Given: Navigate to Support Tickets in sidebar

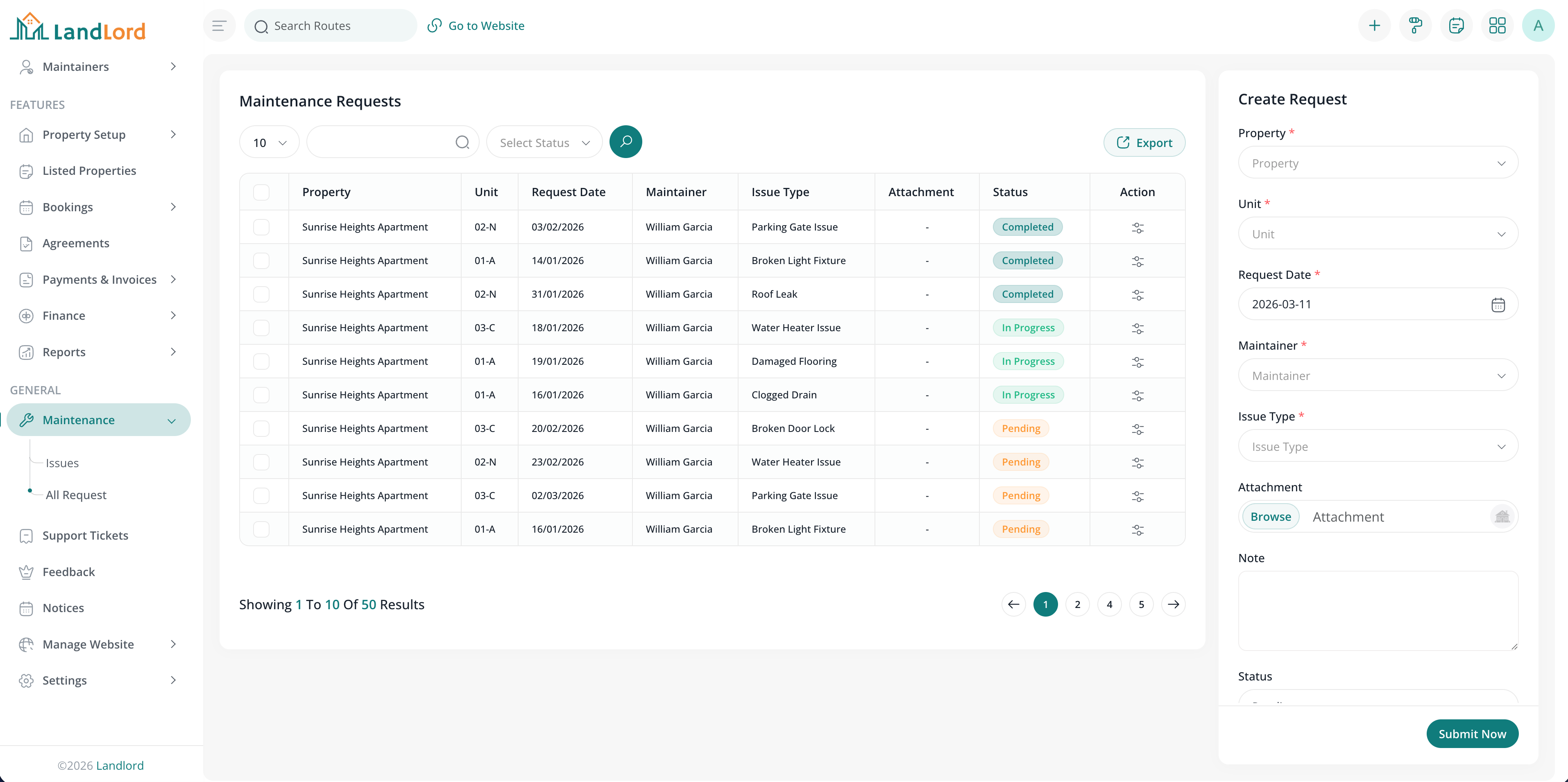Looking at the screenshot, I should click(x=85, y=536).
